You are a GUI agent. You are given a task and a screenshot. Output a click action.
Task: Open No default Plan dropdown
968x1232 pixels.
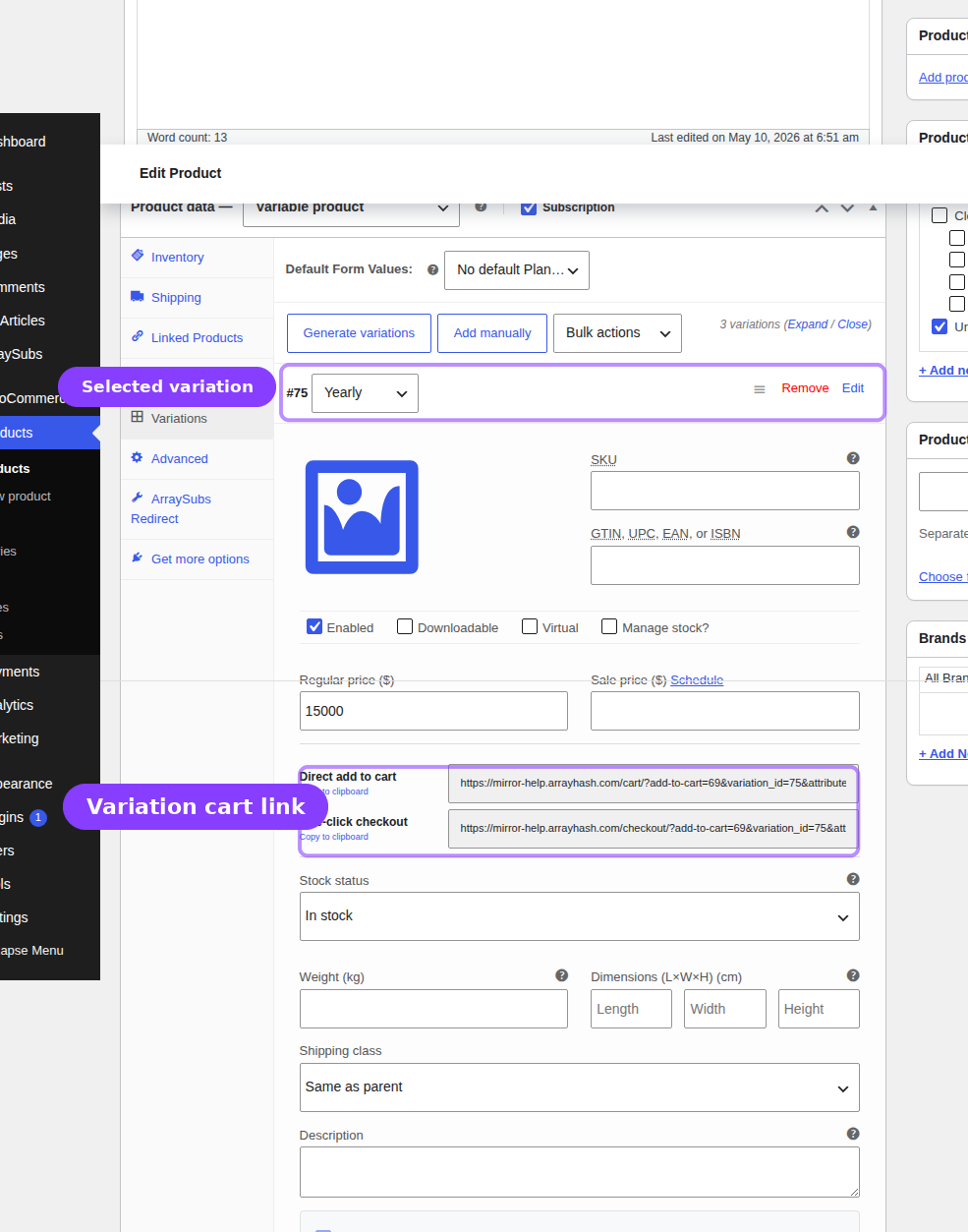(517, 269)
